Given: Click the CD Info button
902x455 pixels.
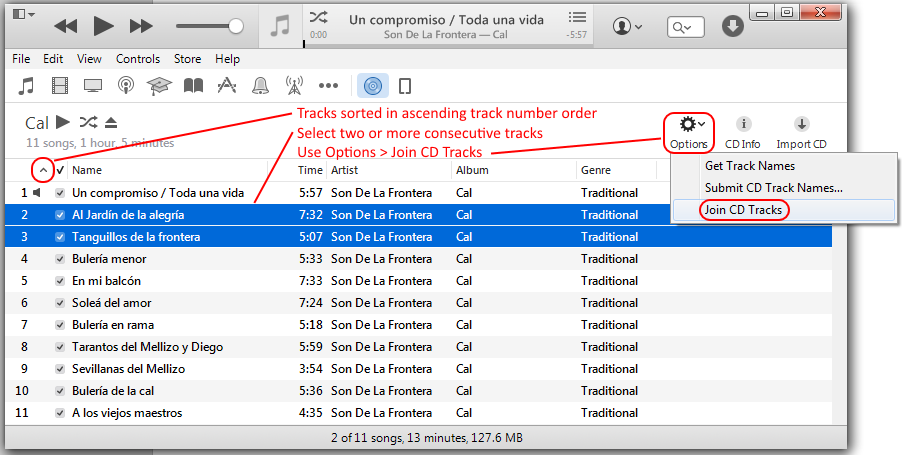Looking at the screenshot, I should coord(743,133).
